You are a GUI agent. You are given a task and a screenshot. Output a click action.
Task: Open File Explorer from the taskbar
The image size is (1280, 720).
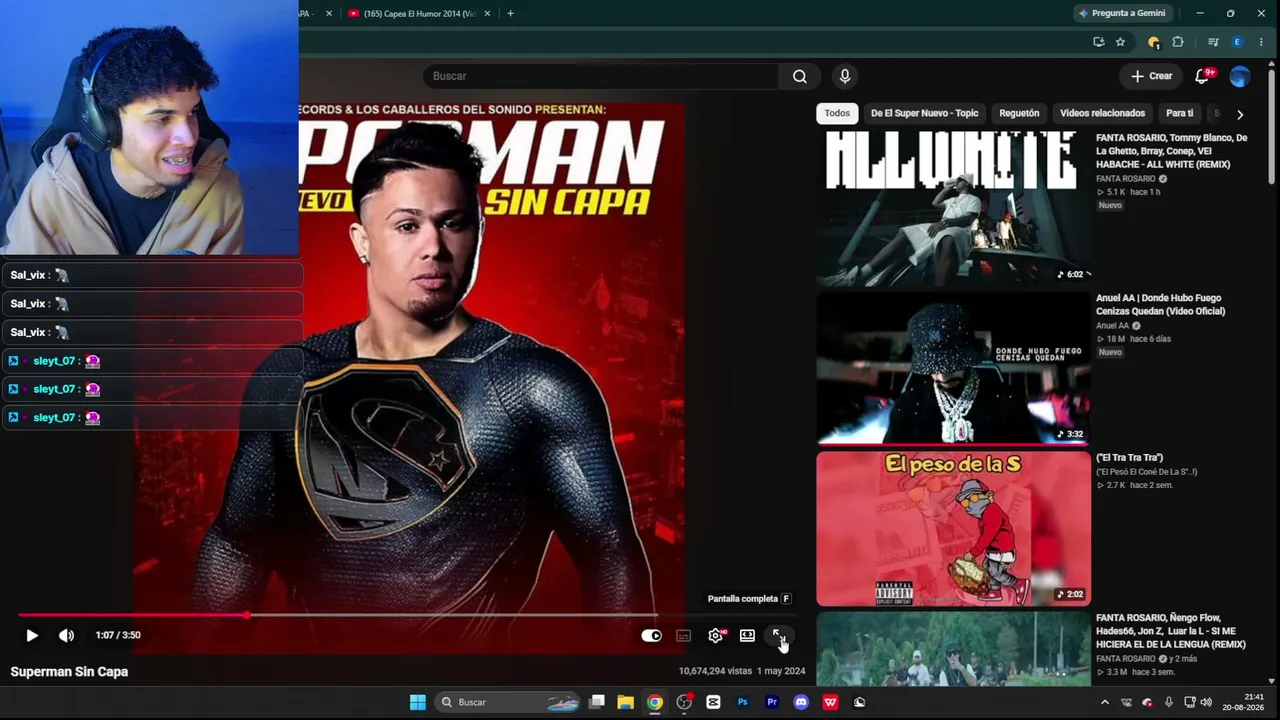point(625,702)
